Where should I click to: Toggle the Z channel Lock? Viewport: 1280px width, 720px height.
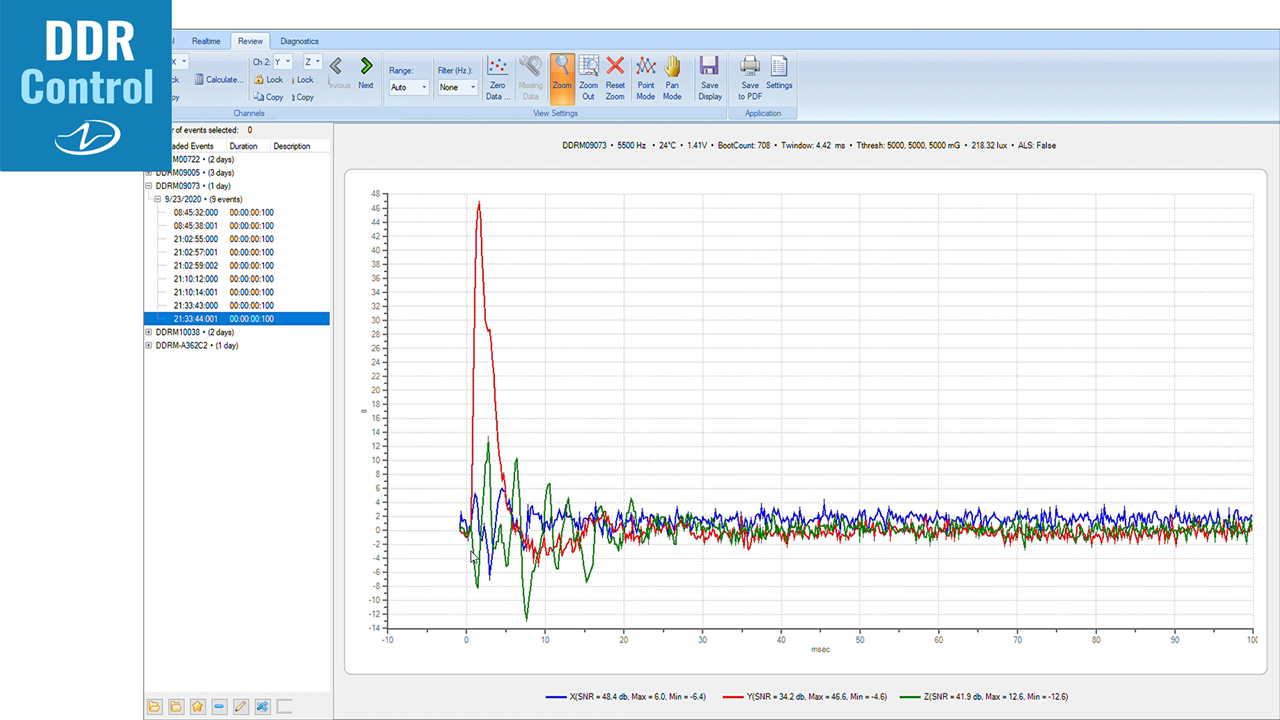click(303, 80)
